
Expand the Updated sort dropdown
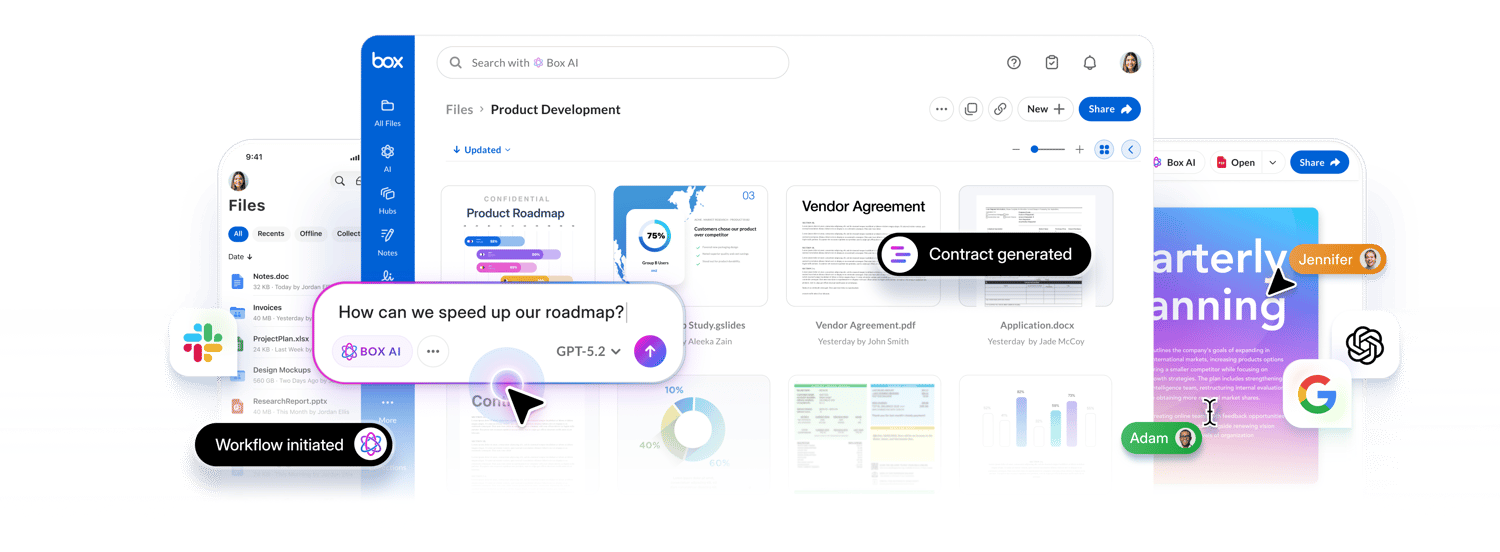(x=482, y=150)
